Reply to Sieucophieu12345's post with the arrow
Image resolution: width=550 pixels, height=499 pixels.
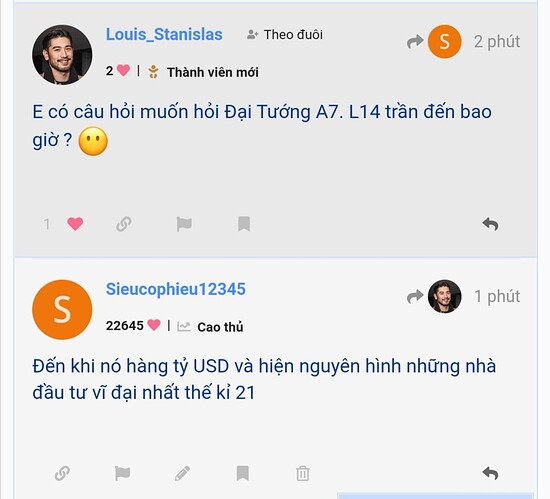490,473
